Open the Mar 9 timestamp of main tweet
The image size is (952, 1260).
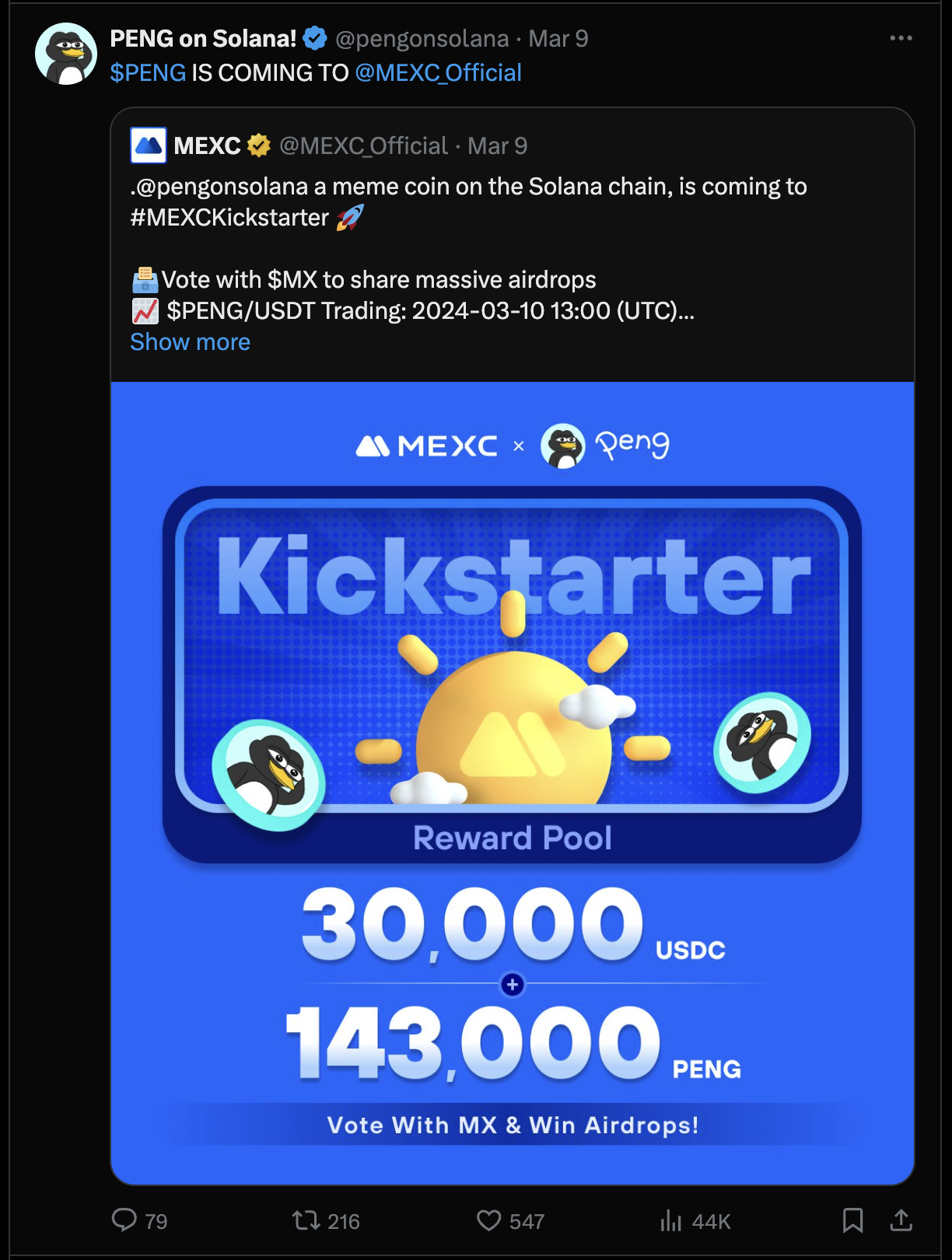[558, 38]
